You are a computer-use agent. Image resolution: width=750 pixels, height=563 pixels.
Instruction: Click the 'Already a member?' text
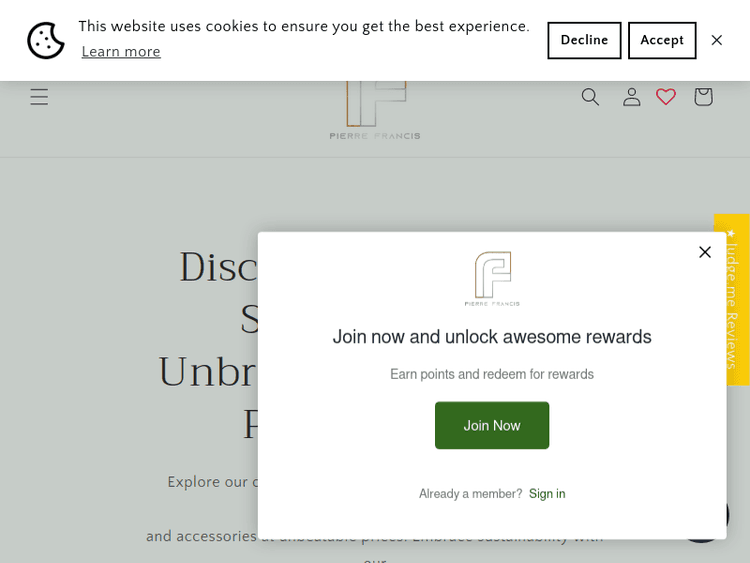[470, 494]
